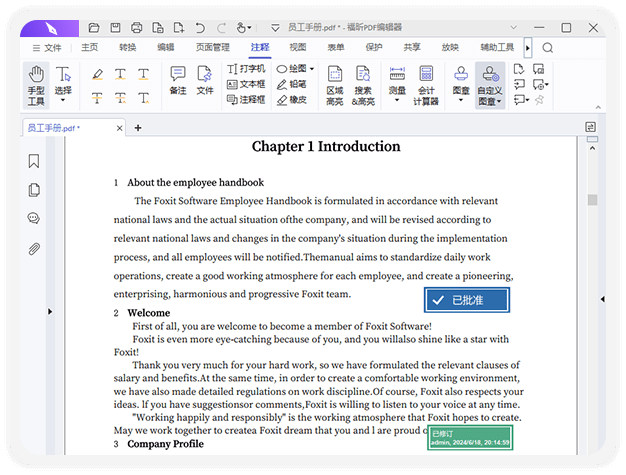Switch to the Edit (编辑) tab
This screenshot has width=626, height=475.
point(166,48)
